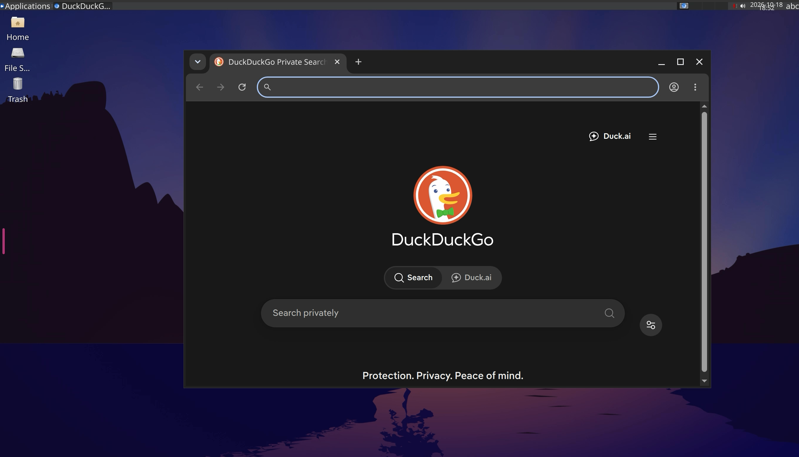
Task: Select the DuckDuckGo Private Search tab
Action: coord(277,62)
